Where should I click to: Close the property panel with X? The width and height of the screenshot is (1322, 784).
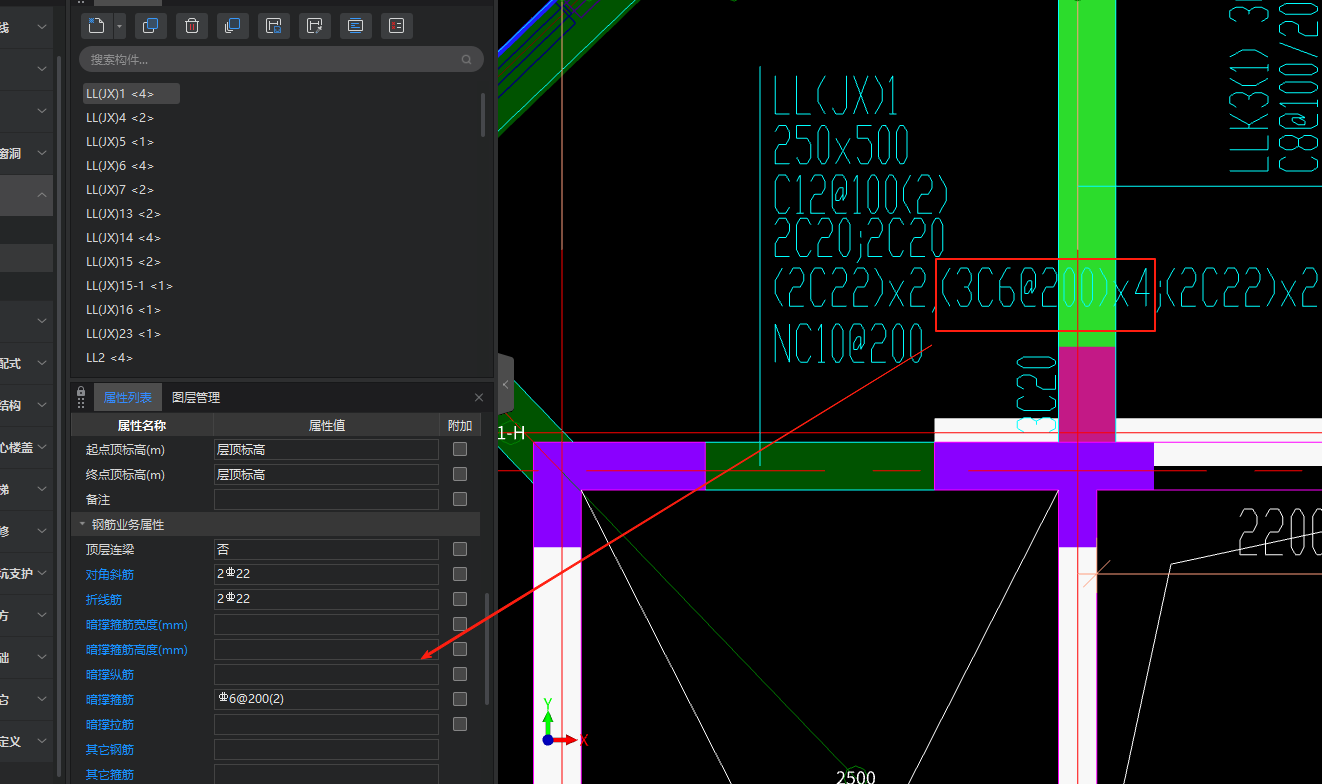[479, 398]
